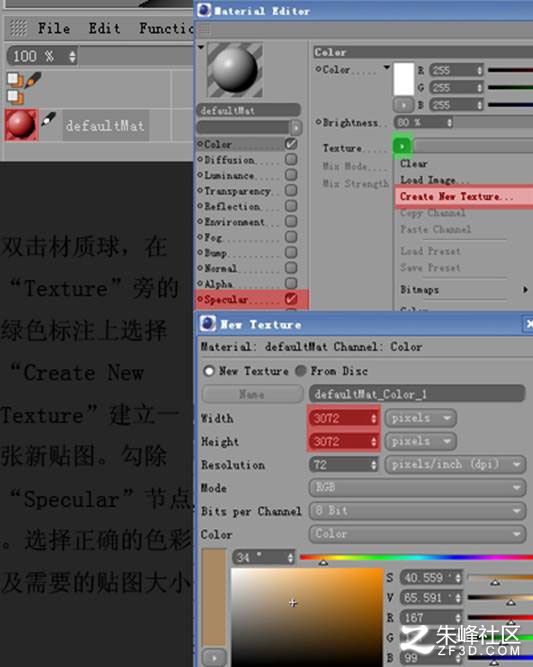Open the Width pixels unit dropdown

coord(420,418)
